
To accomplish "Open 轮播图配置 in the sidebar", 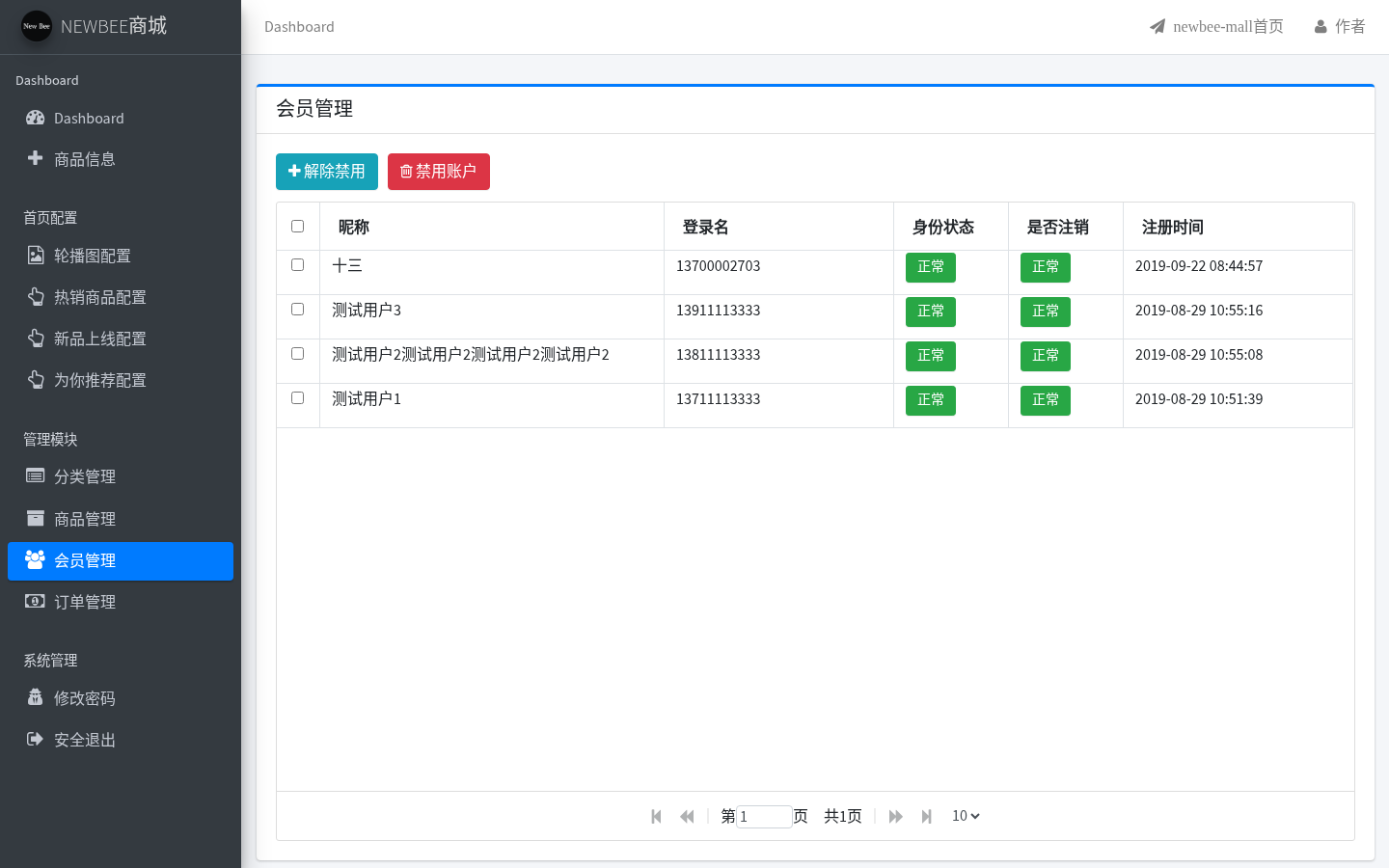I will [121, 256].
